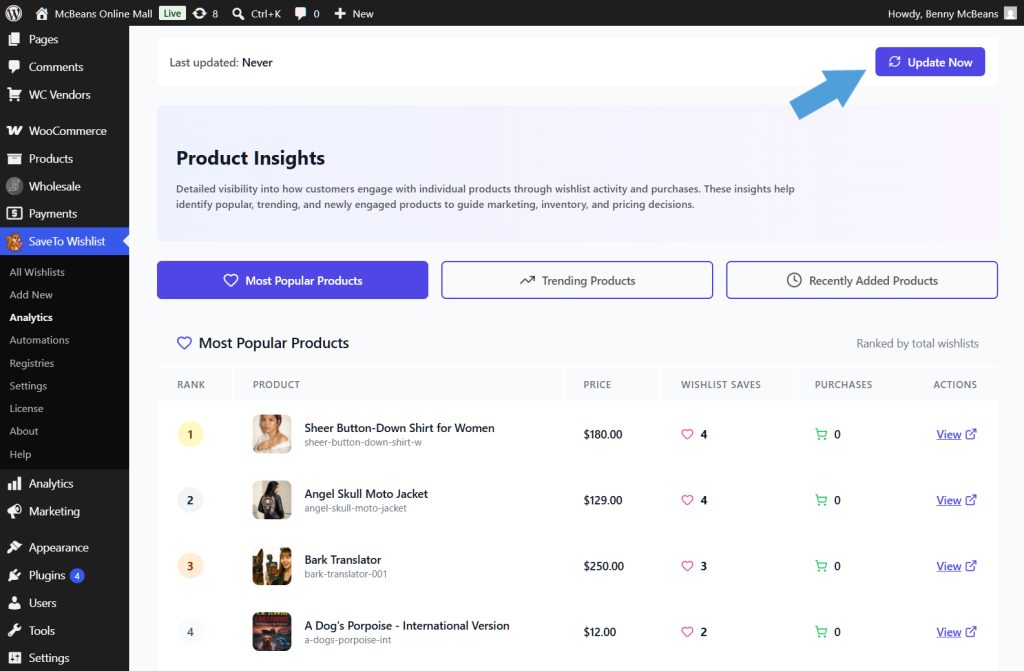
Task: Select Analytics under SaveTo Wishlist
Action: coord(31,318)
